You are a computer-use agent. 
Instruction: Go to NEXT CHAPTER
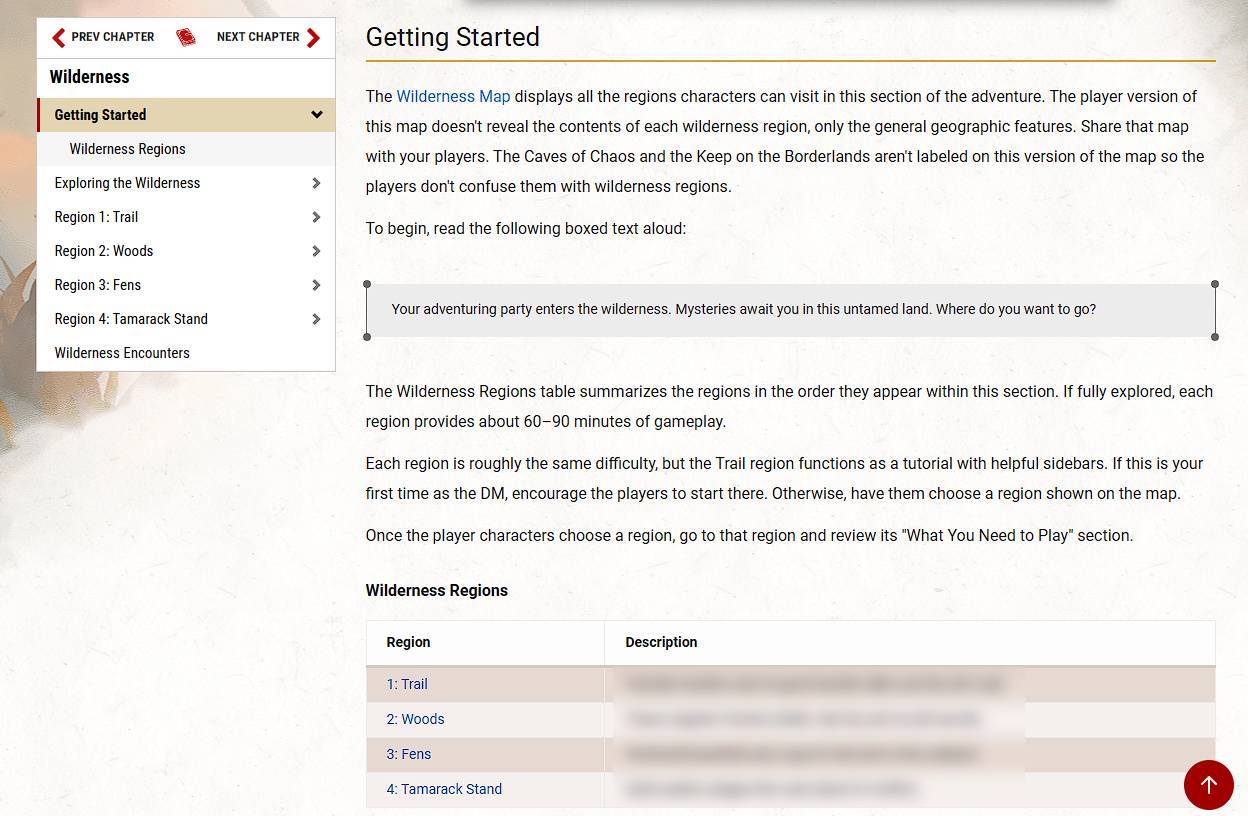pos(258,37)
